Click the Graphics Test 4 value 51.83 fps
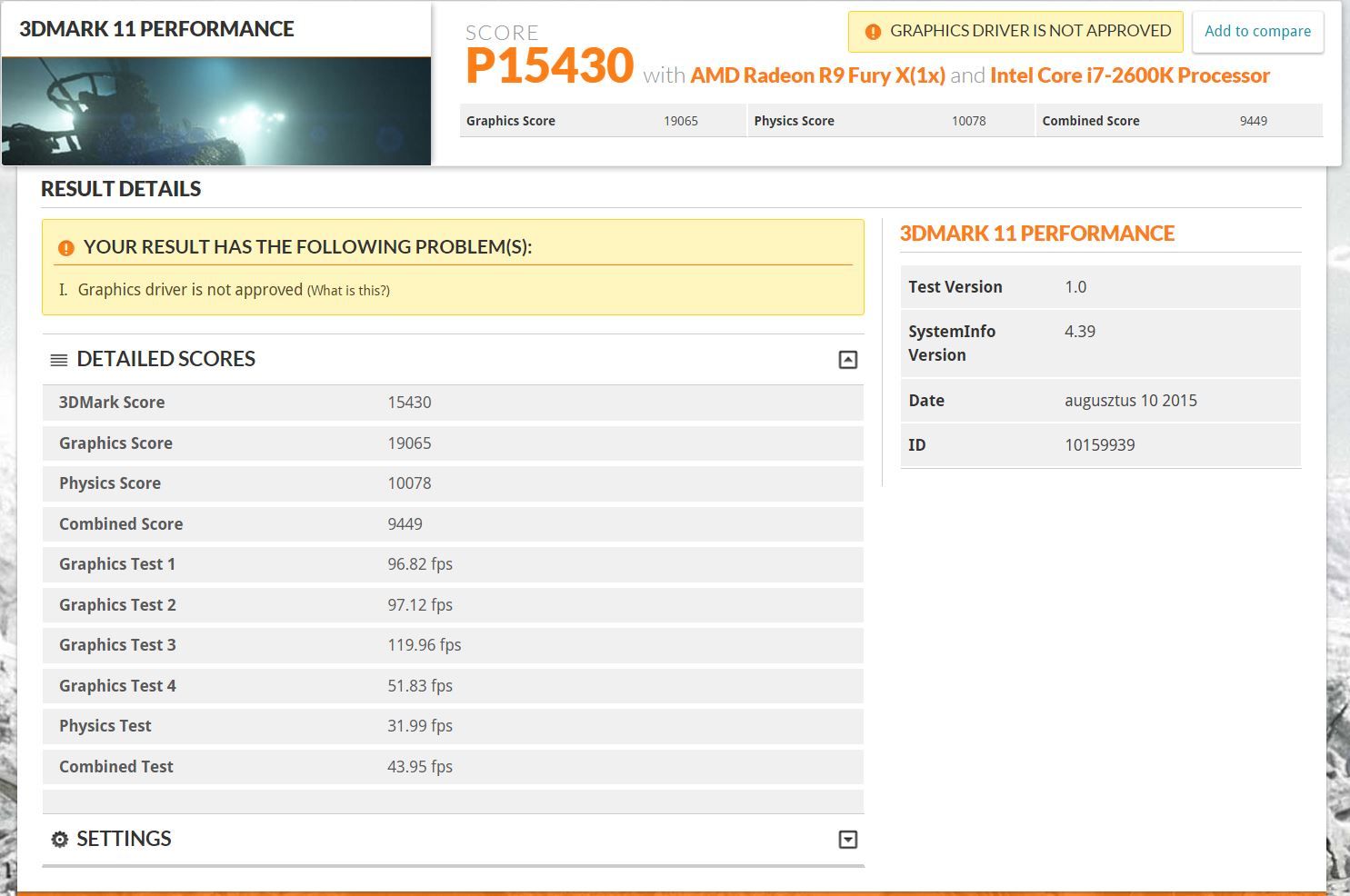Screen dimensions: 1350x896 [420, 686]
